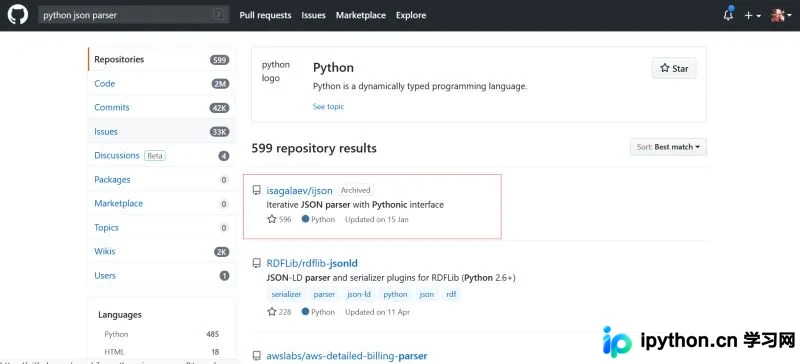Open the 'Sort: Best match' dropdown
This screenshot has width=800, height=364.
coord(668,147)
